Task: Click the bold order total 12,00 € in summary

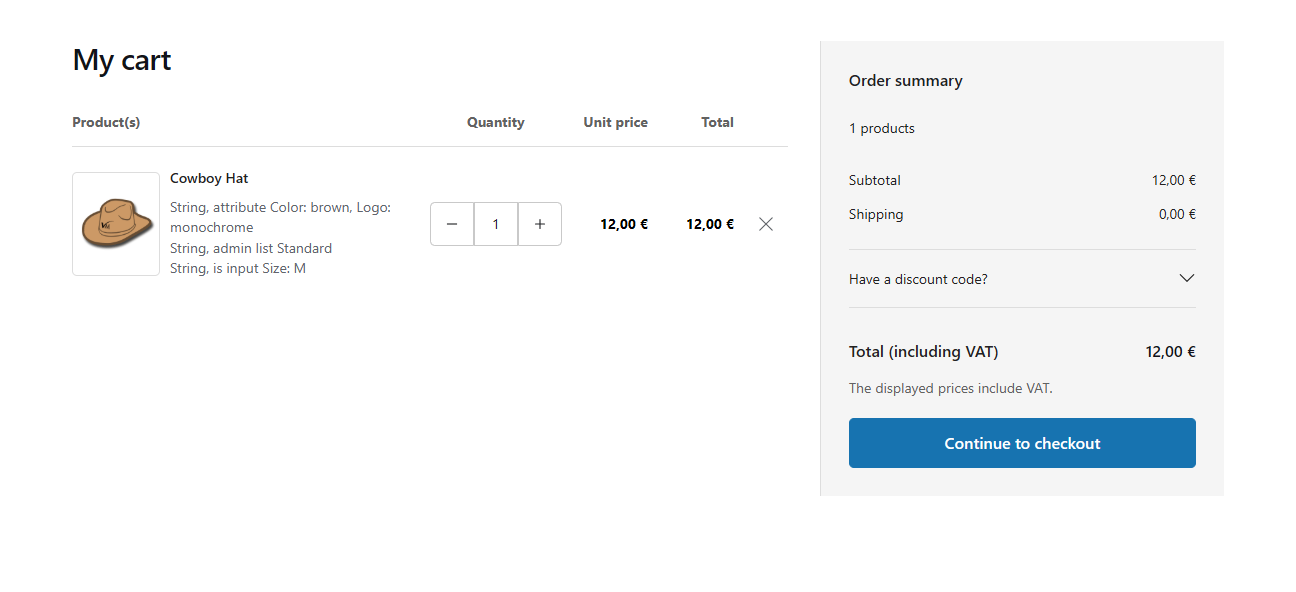Action: tap(1171, 352)
